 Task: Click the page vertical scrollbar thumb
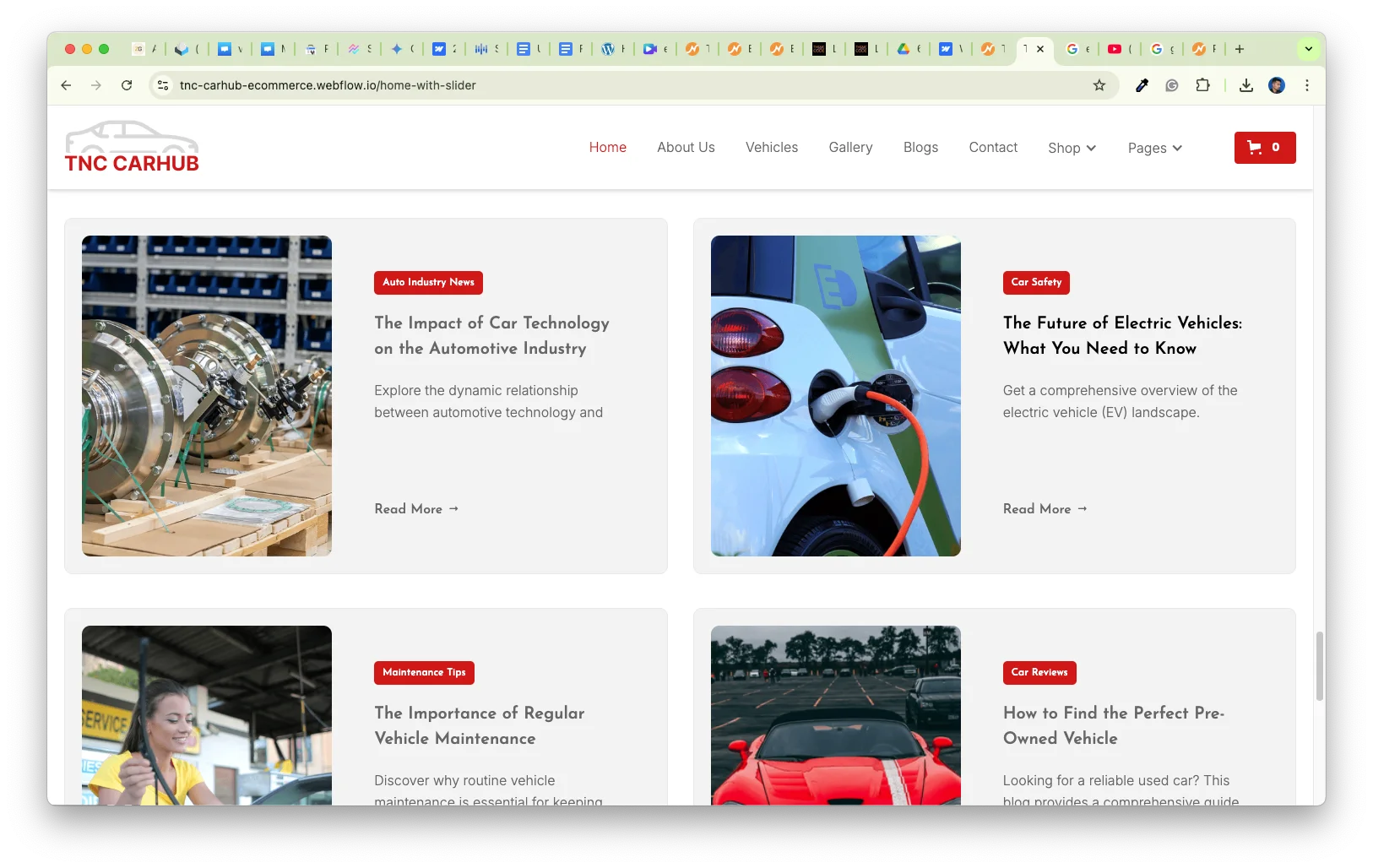coord(1319,665)
